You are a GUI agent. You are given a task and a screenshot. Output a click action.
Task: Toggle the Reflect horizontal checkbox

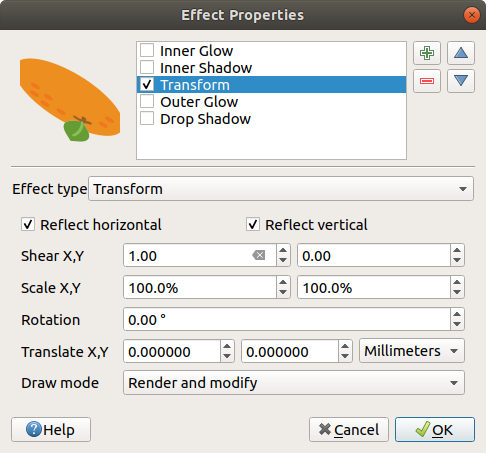(x=28, y=224)
